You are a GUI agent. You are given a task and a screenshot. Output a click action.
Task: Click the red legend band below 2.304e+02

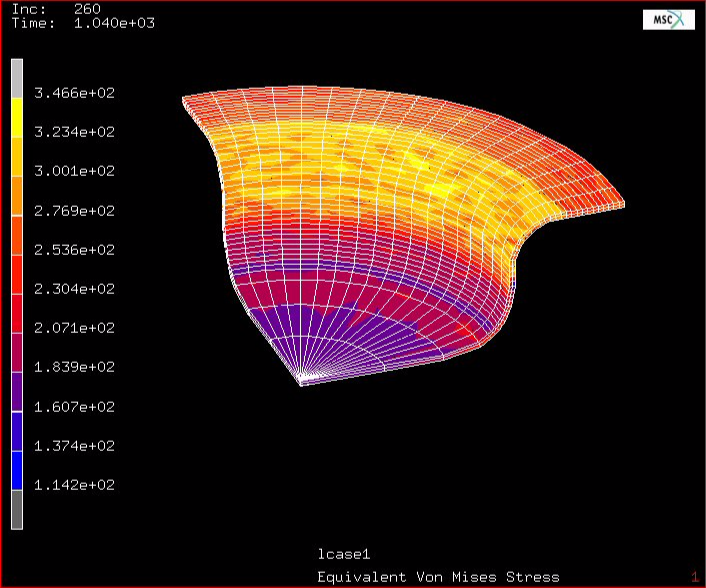17,308
